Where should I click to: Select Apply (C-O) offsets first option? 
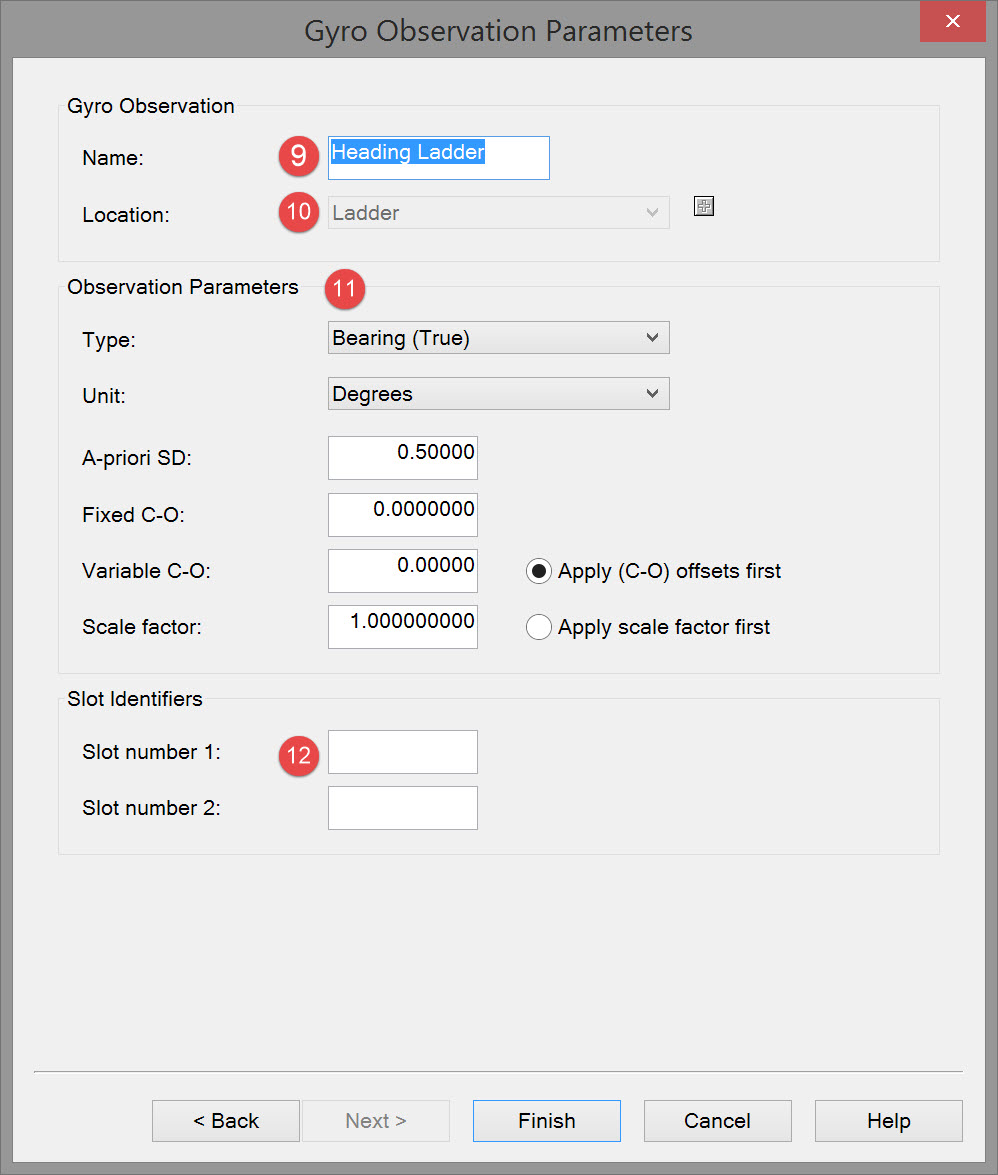pyautogui.click(x=539, y=572)
